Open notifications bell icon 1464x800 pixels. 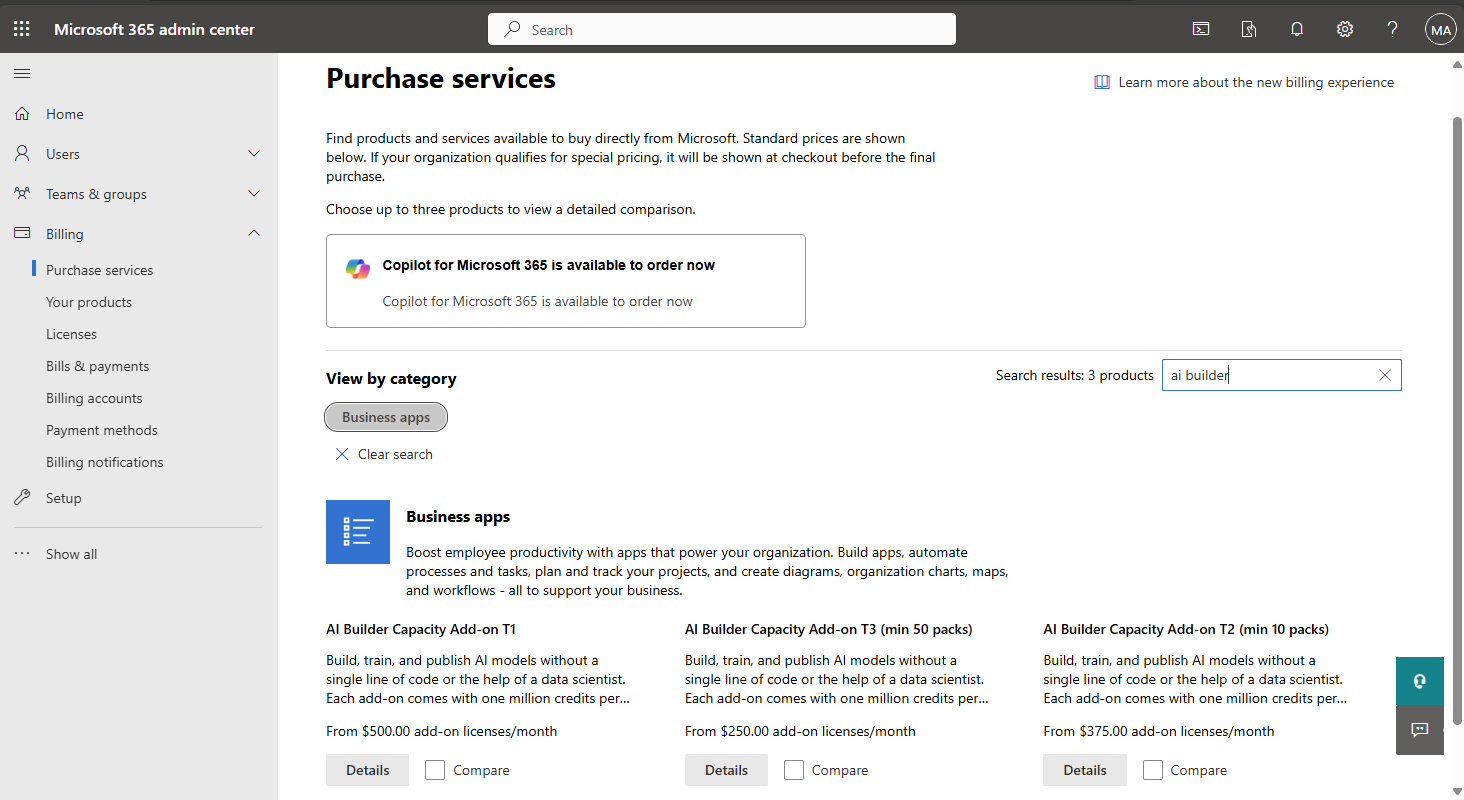pyautogui.click(x=1297, y=29)
